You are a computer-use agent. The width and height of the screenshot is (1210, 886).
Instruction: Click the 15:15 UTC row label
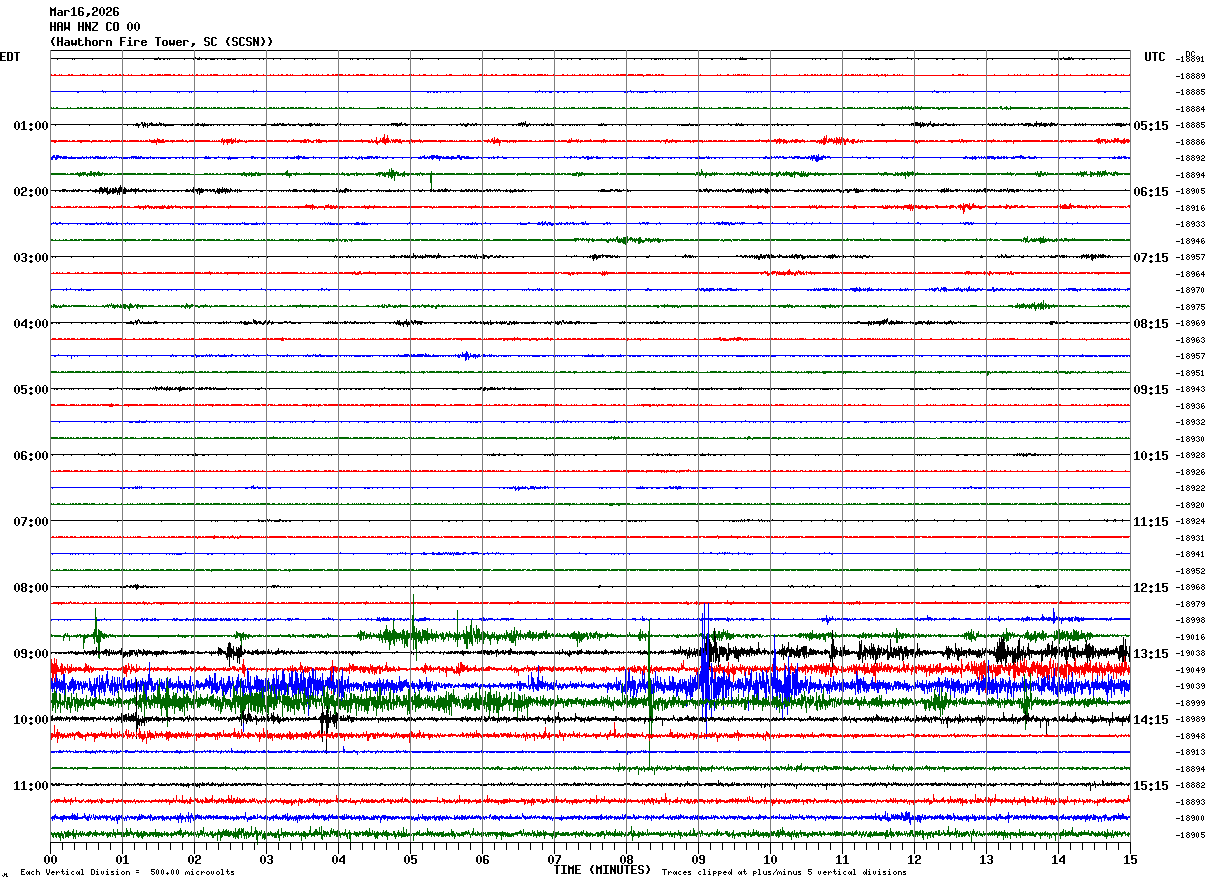pos(1151,786)
